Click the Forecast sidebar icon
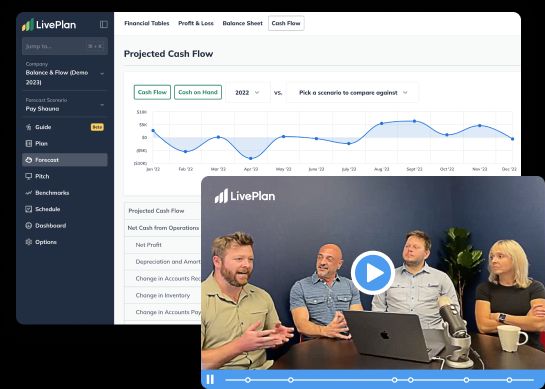 click(29, 160)
